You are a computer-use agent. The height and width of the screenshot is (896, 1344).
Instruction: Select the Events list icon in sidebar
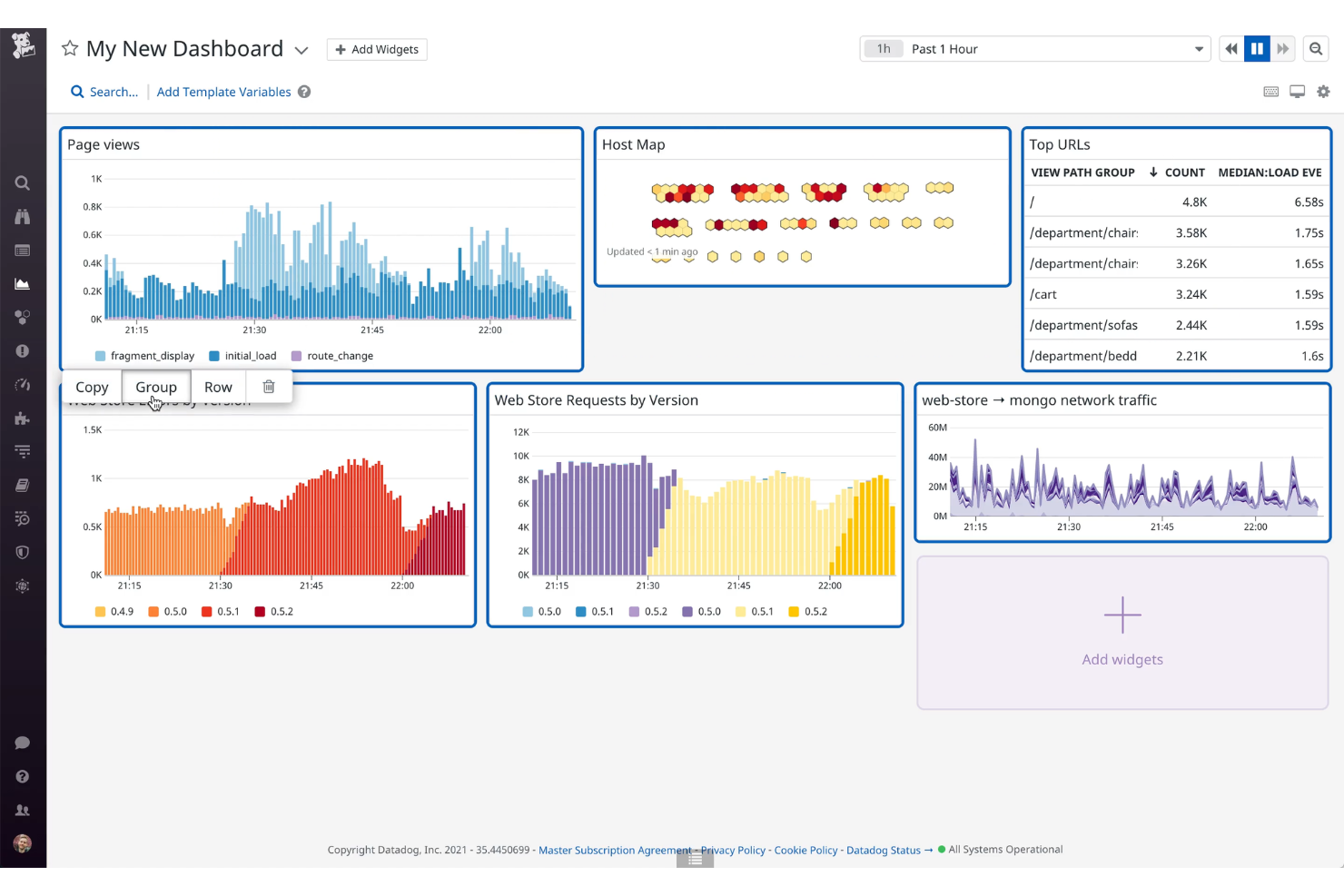click(23, 250)
